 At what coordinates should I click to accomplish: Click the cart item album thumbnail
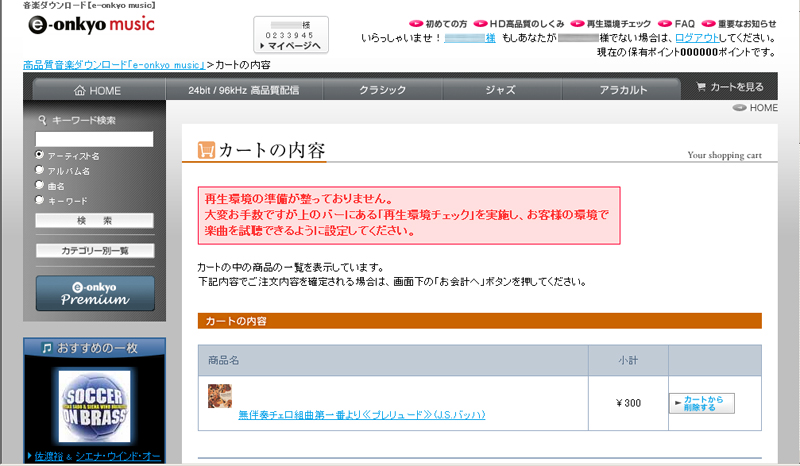pyautogui.click(x=220, y=396)
